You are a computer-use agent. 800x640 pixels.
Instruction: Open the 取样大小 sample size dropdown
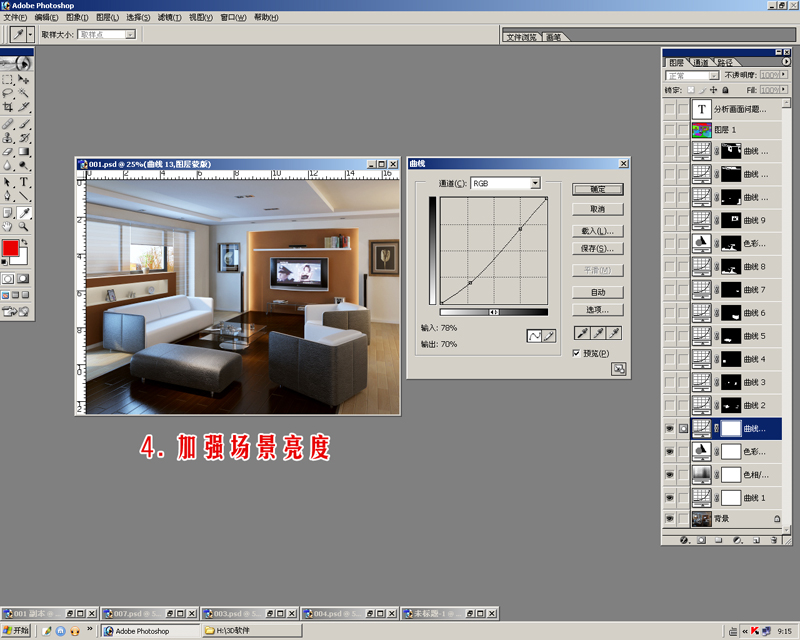[131, 34]
